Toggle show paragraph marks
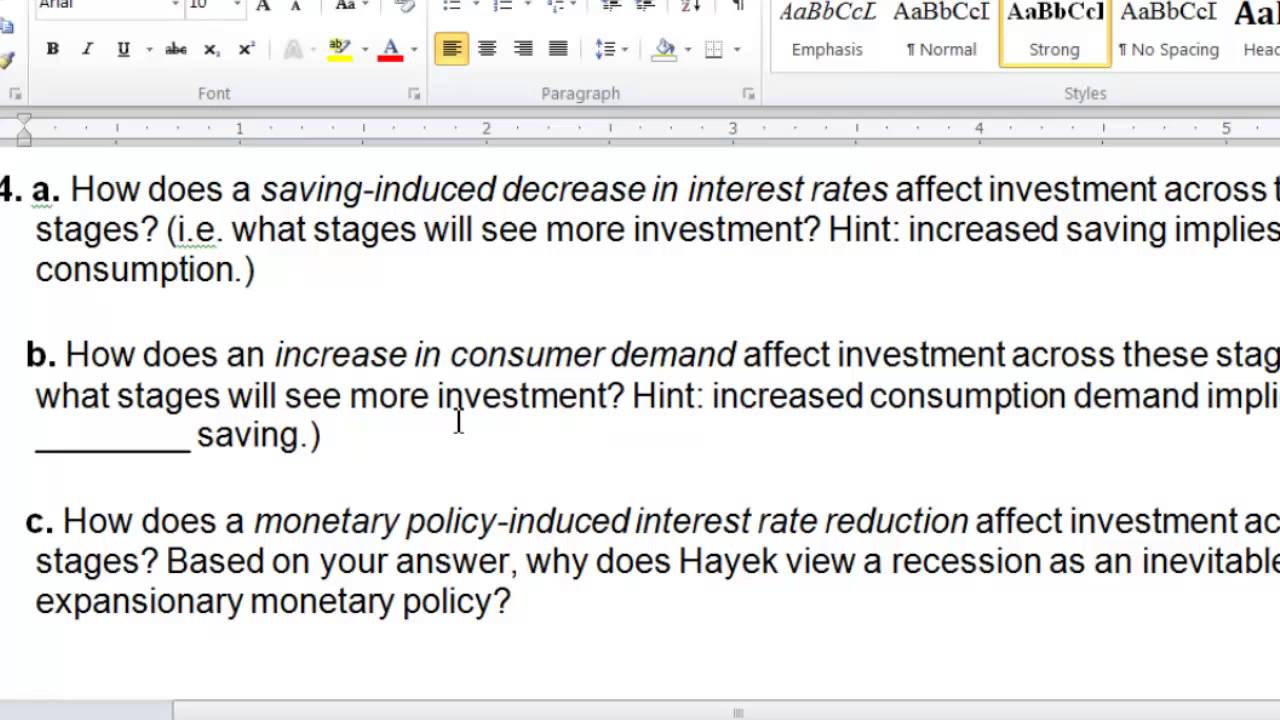Viewport: 1280px width, 720px height. (x=738, y=6)
